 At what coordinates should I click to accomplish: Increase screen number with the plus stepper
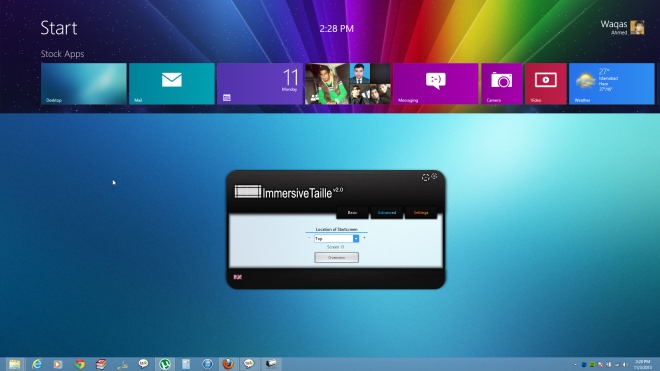(364, 238)
